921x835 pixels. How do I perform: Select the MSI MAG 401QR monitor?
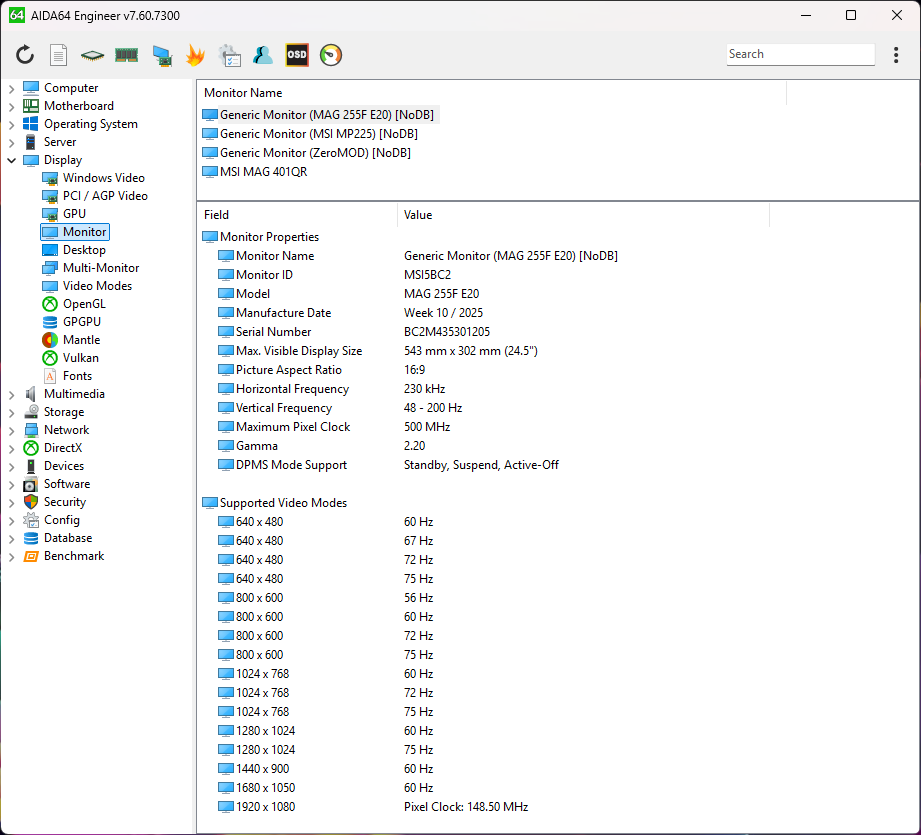255,172
